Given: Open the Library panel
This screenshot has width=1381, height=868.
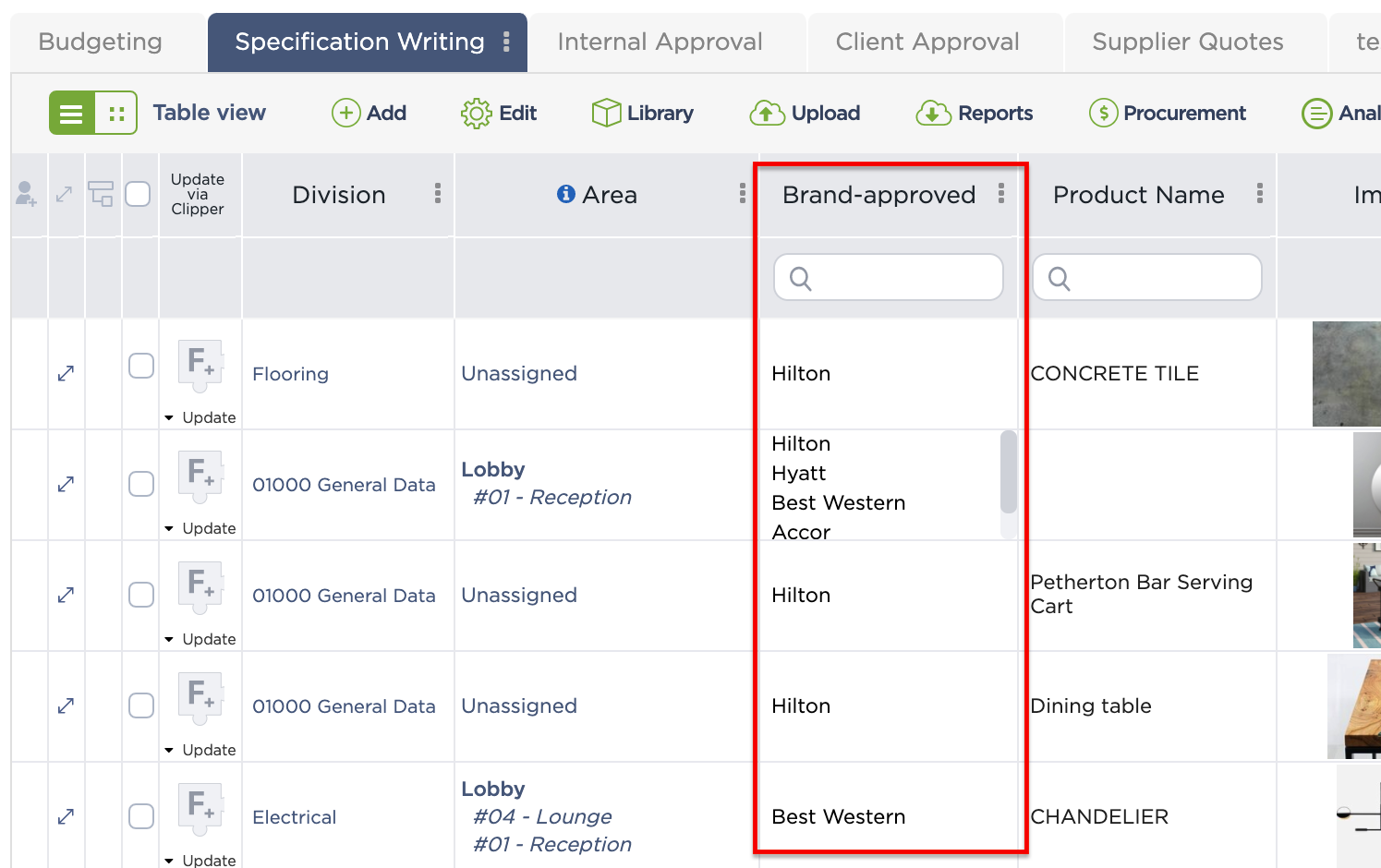Looking at the screenshot, I should pos(606,113).
